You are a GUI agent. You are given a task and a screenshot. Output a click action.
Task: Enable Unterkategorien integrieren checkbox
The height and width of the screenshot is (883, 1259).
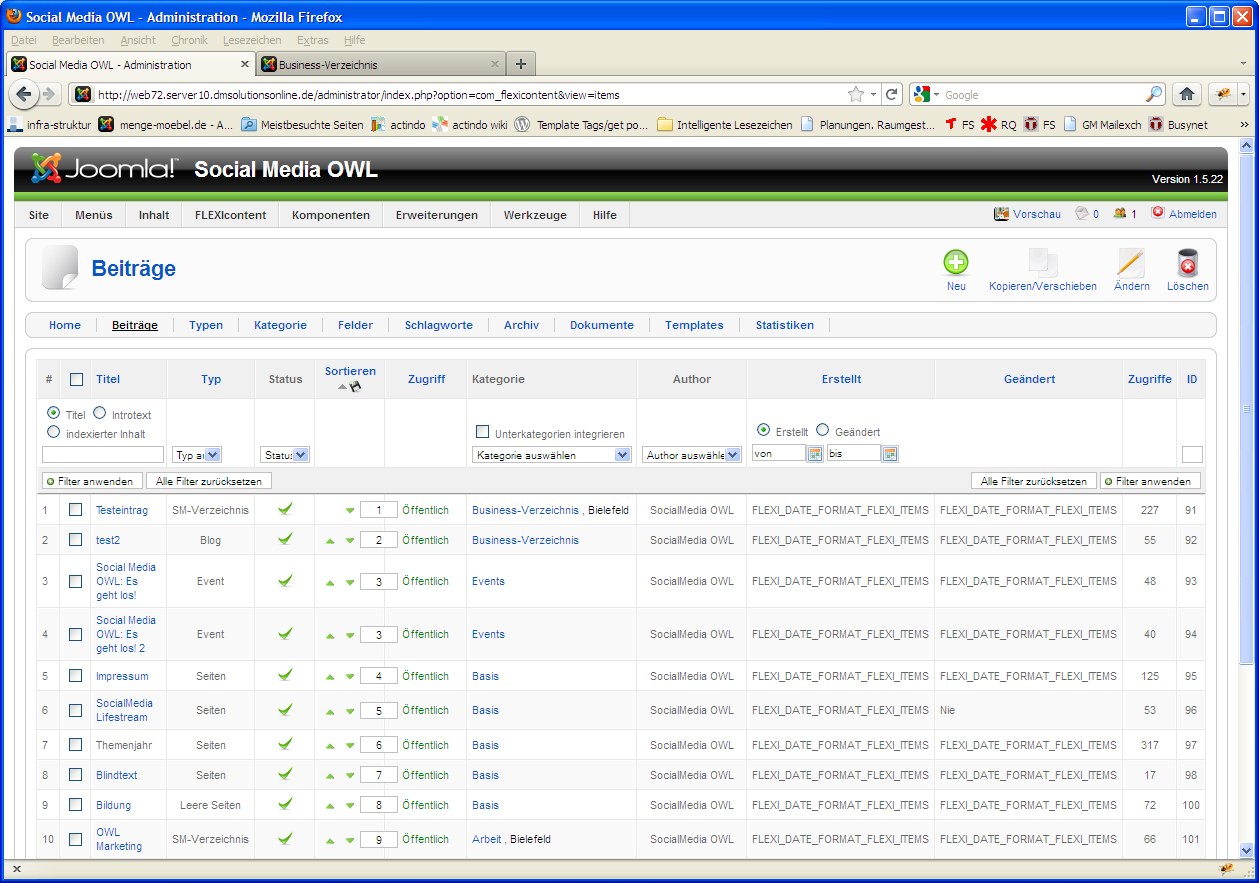(x=483, y=432)
